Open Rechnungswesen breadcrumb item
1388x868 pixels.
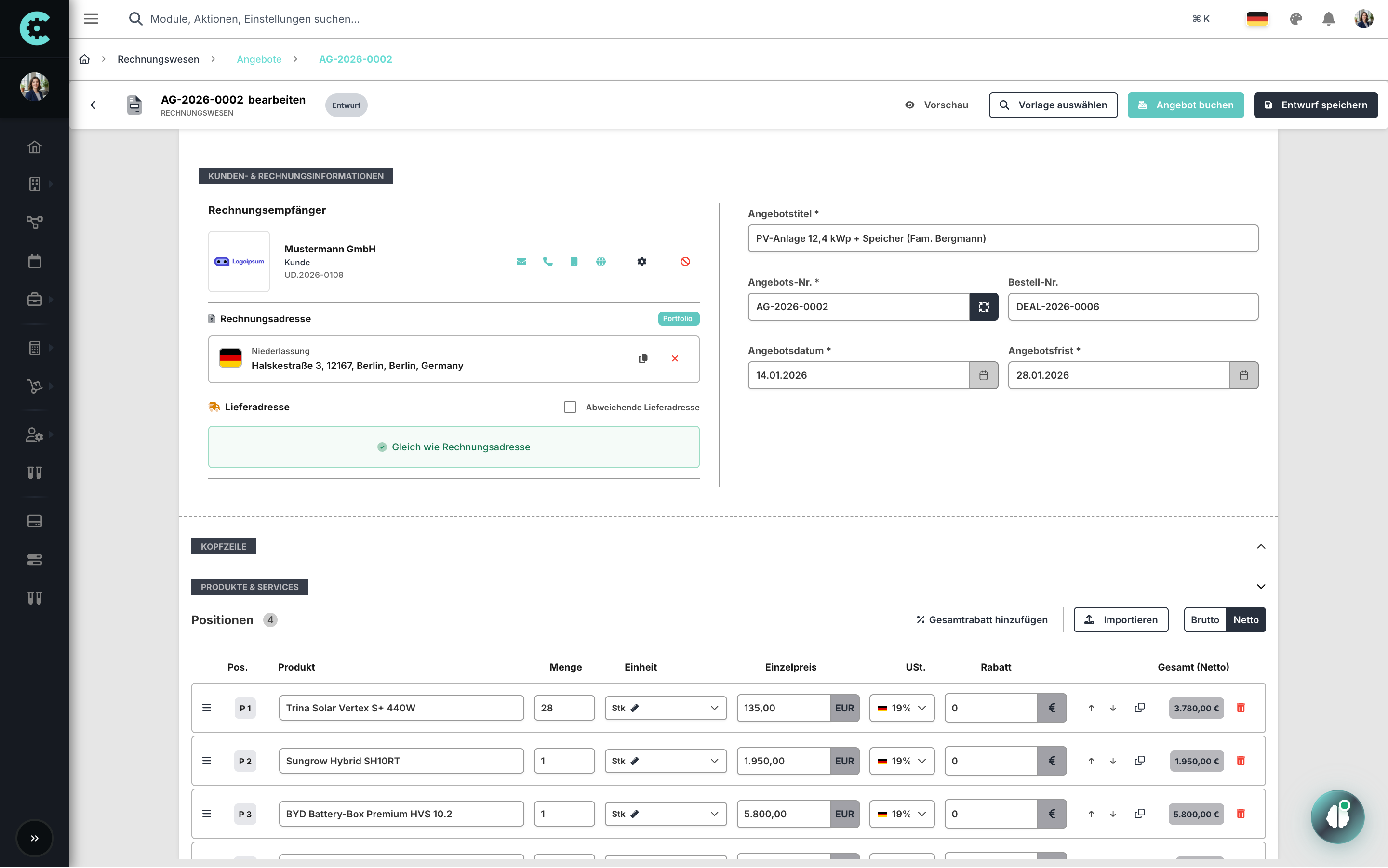158,59
